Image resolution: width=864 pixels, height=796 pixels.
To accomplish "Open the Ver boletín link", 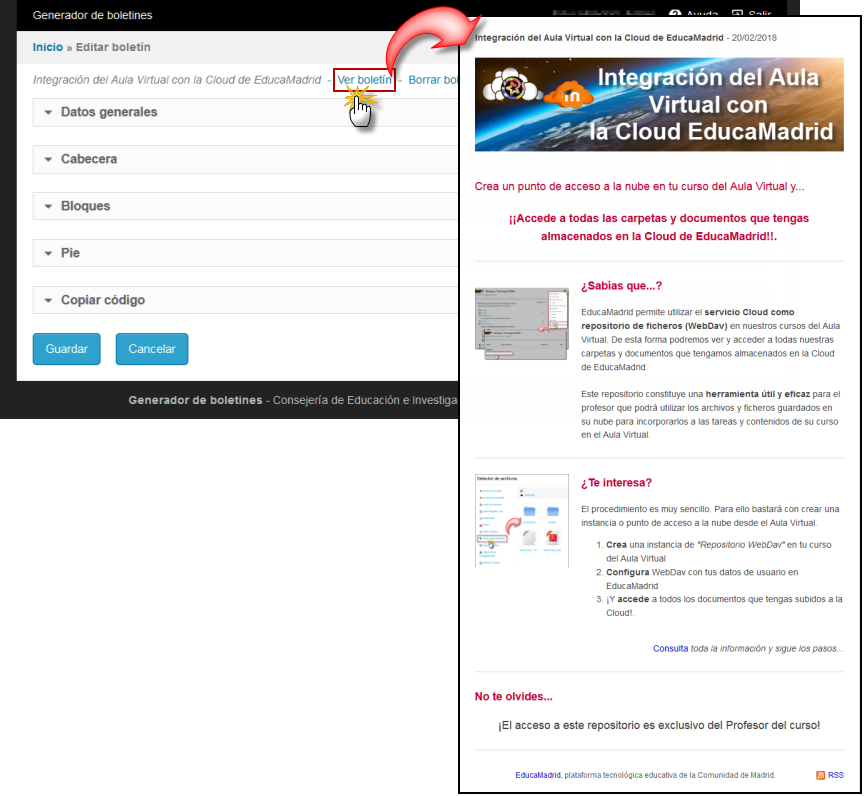I will [364, 80].
